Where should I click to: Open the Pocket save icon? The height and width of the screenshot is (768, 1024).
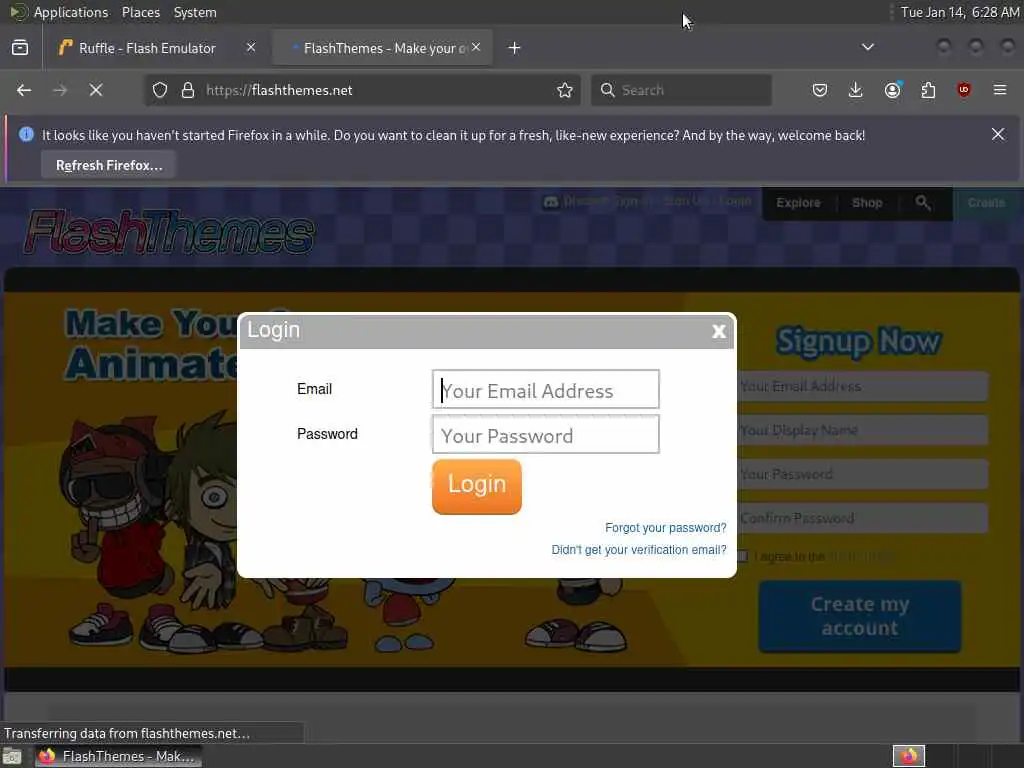coord(820,90)
